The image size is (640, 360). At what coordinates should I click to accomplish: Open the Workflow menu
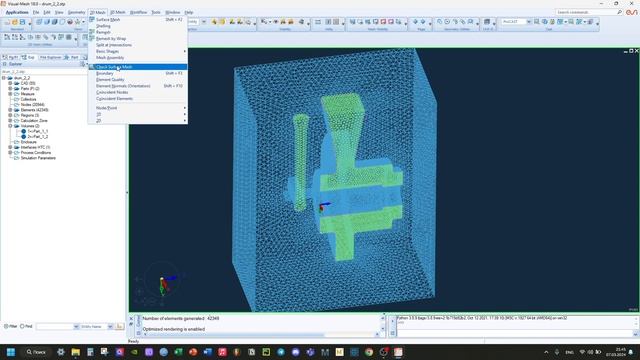[x=138, y=12]
